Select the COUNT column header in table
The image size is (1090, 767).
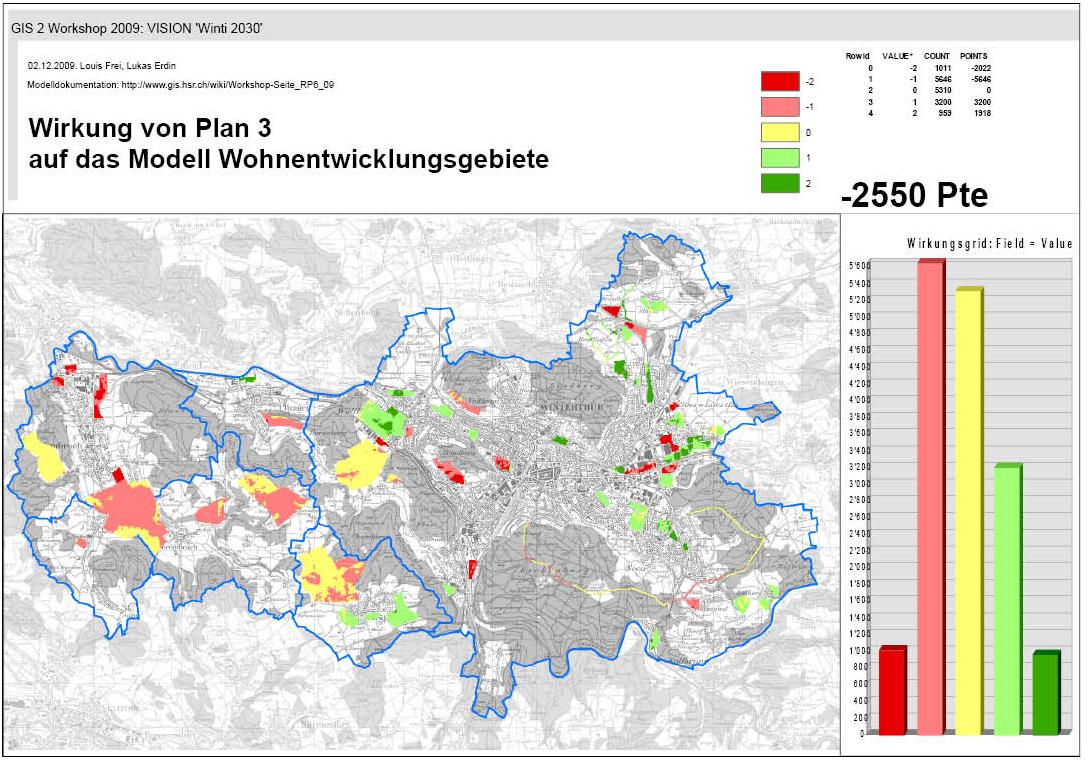(937, 56)
